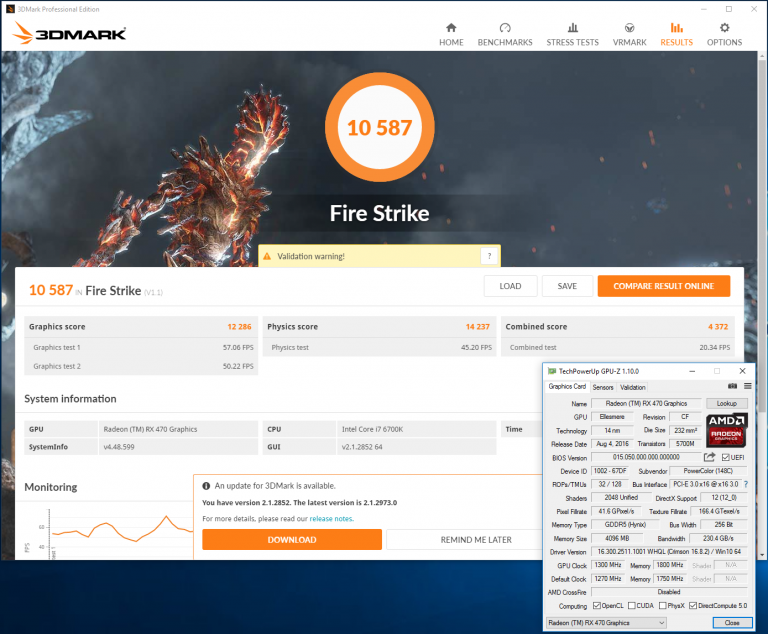Screen dimensions: 768x634
Task: Click the LOAD button
Action: tap(510, 286)
